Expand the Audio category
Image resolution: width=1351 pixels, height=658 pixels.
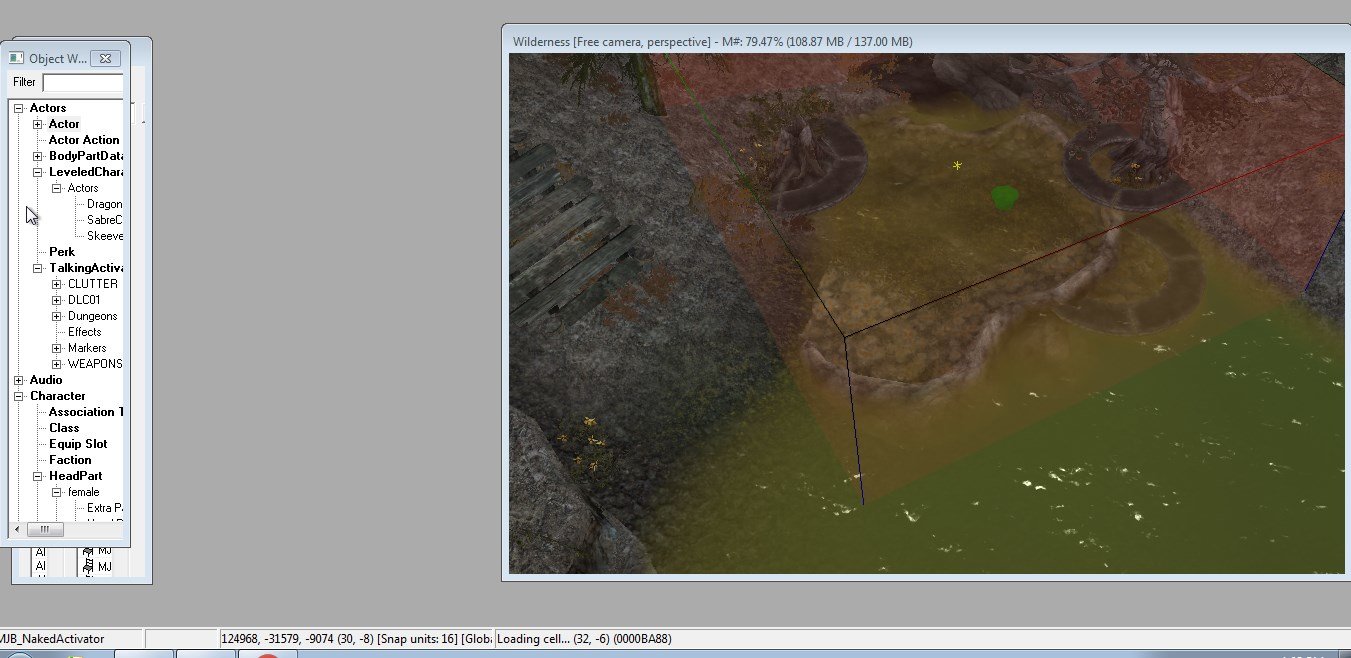click(19, 380)
